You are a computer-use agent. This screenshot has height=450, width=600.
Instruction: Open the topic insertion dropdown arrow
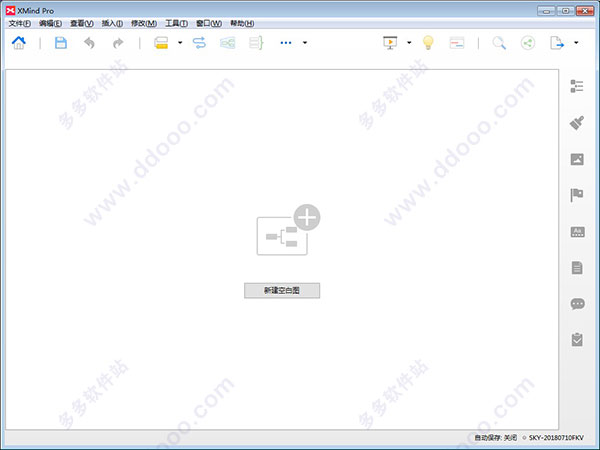pyautogui.click(x=180, y=42)
